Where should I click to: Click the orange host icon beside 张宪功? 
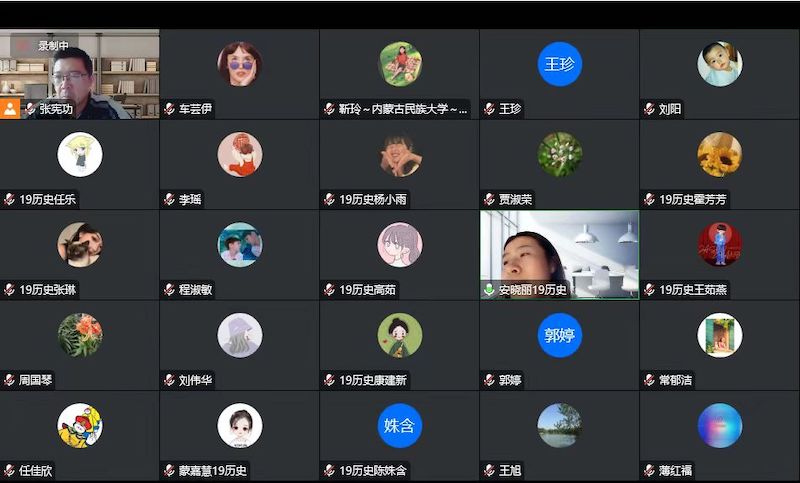(x=10, y=109)
